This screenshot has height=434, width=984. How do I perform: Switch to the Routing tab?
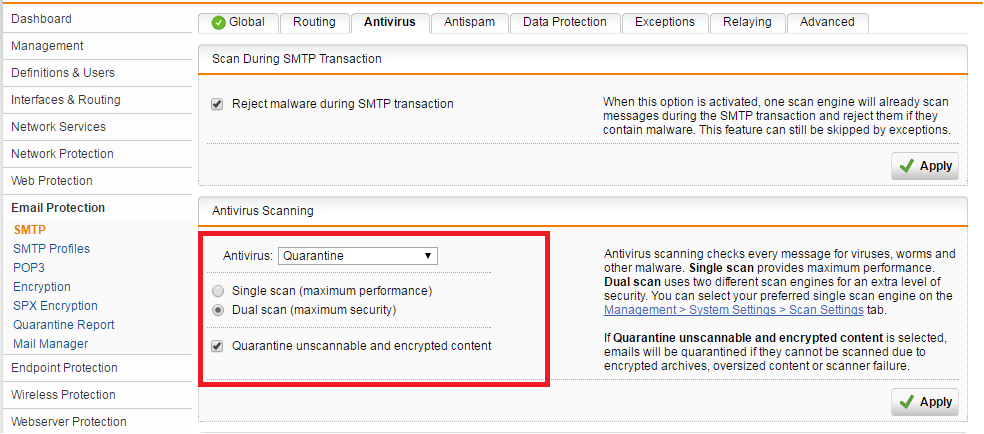[314, 22]
